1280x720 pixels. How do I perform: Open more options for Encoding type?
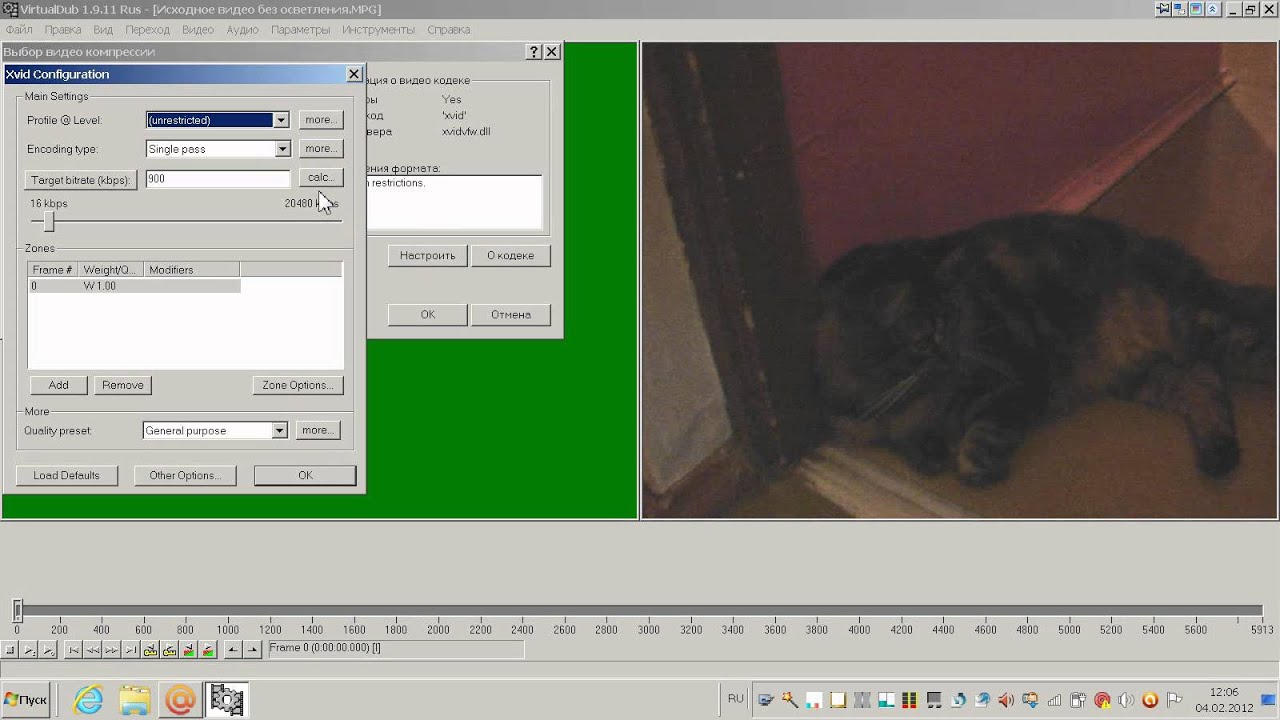(320, 149)
